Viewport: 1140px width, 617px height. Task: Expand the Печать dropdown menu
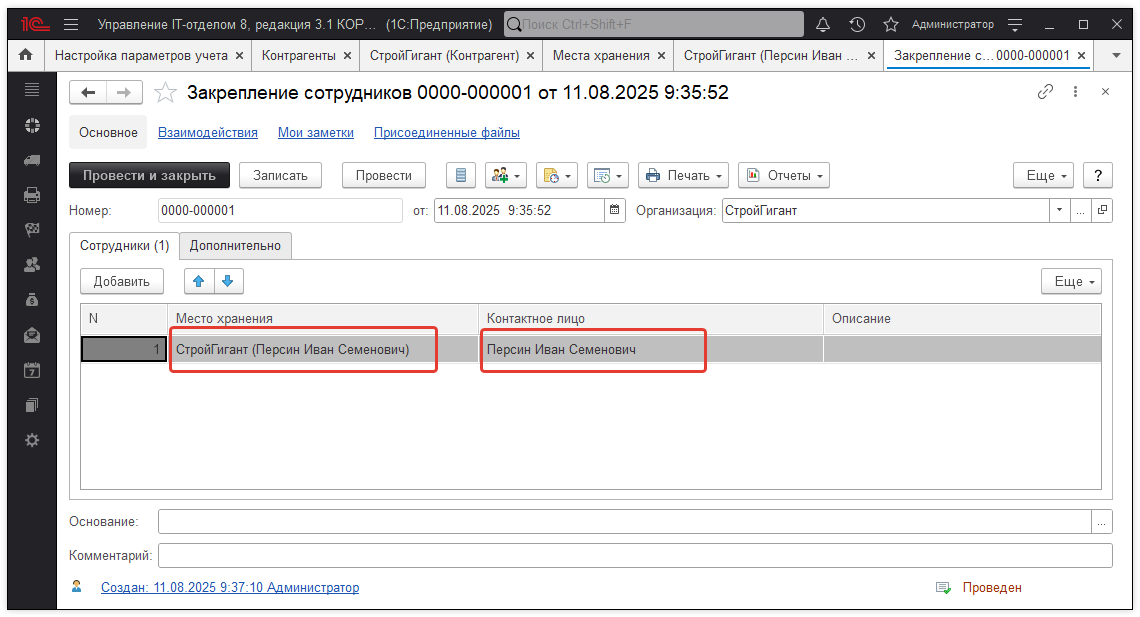tap(685, 175)
